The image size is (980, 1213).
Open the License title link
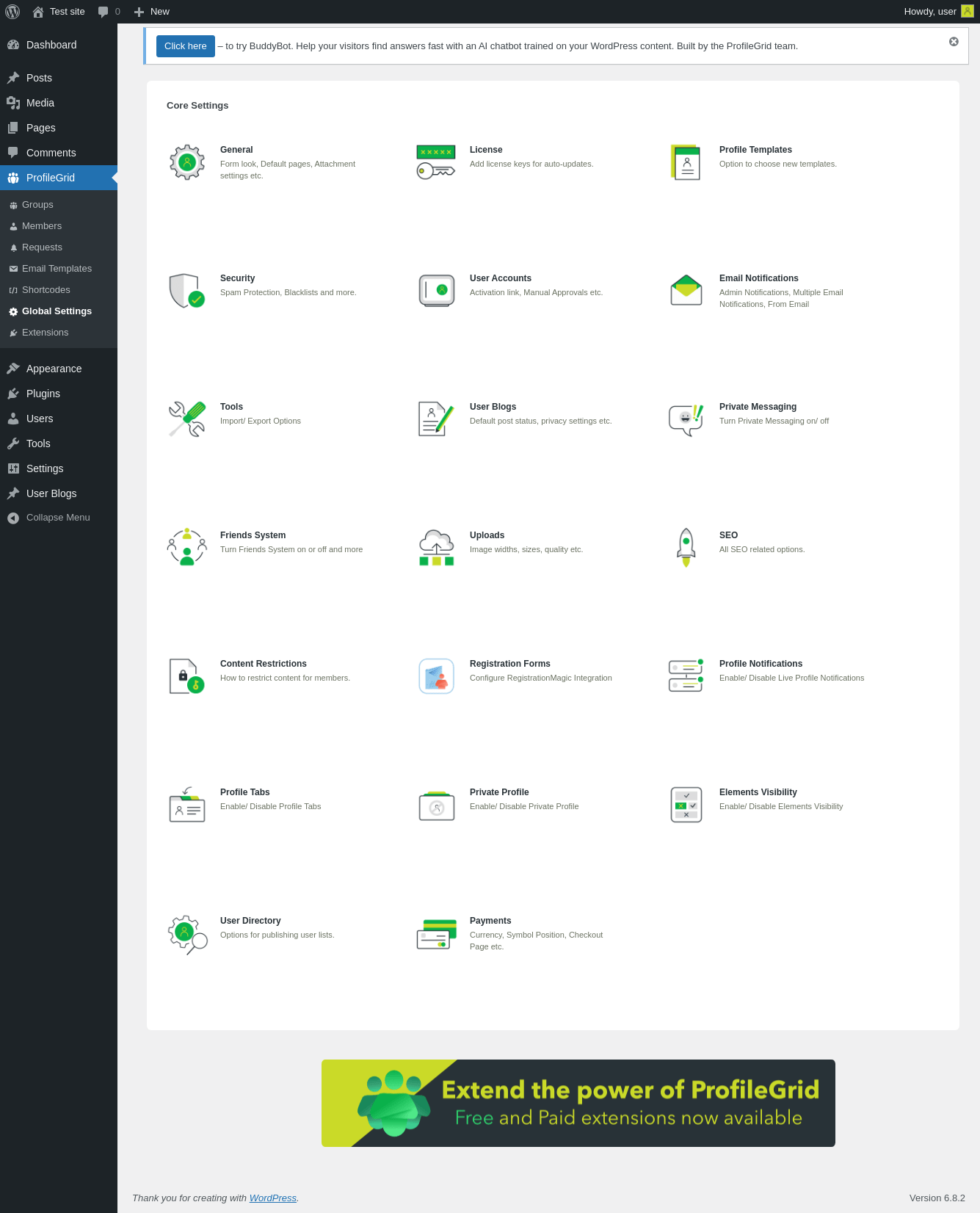pyautogui.click(x=486, y=150)
